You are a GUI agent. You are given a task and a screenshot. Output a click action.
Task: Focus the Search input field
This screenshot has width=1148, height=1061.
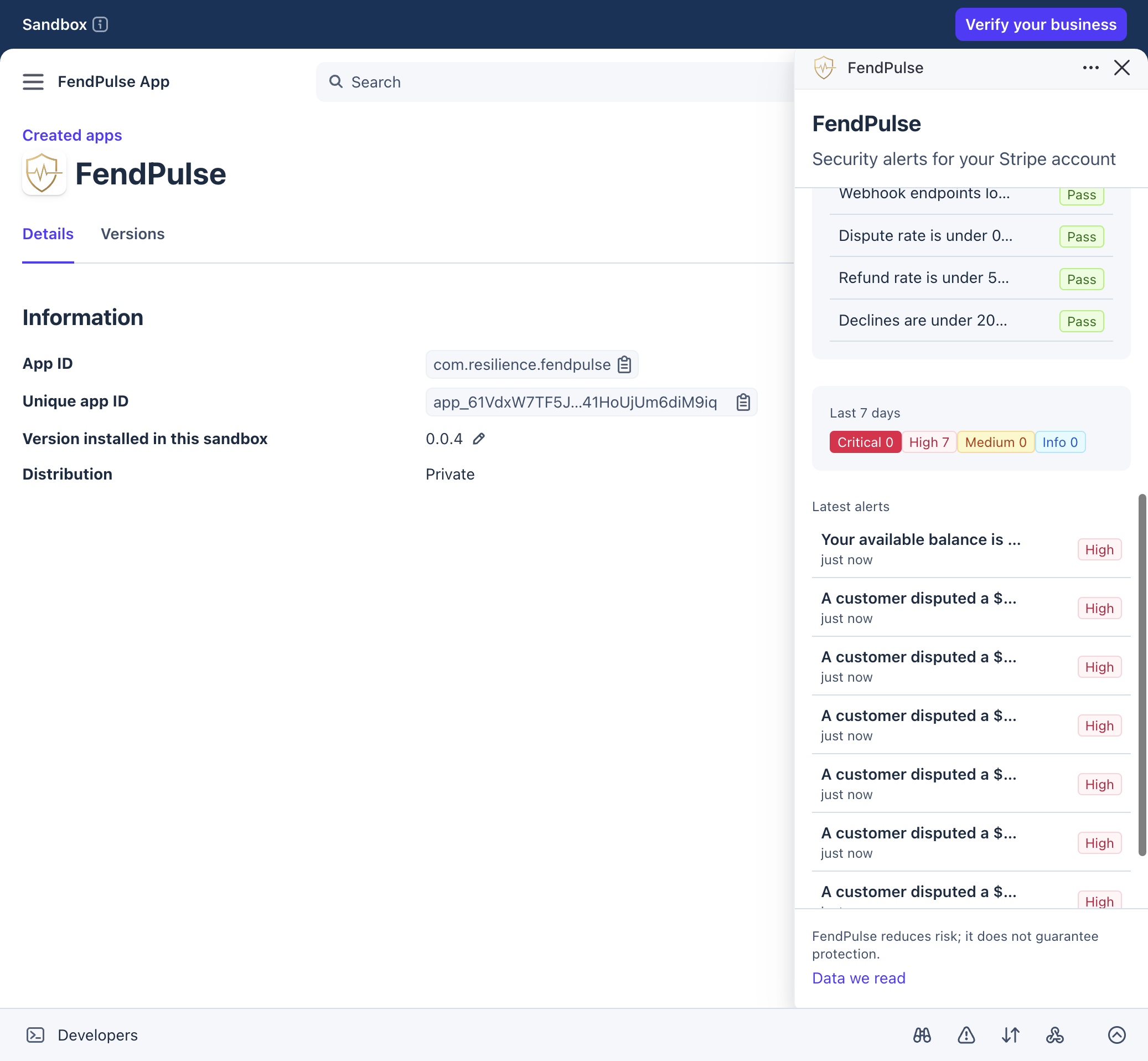pyautogui.click(x=555, y=82)
